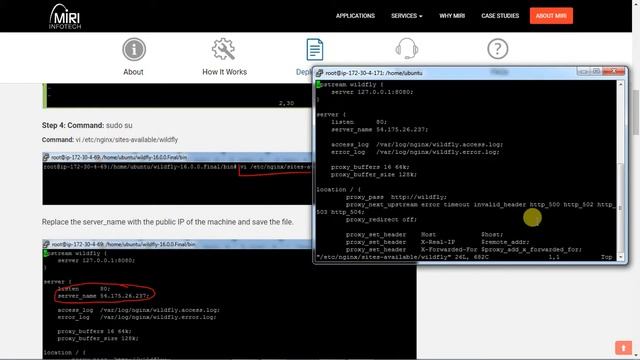The image size is (640, 360).
Task: Click 'proxy_redirect off;' line in terminal
Action: coord(381,220)
